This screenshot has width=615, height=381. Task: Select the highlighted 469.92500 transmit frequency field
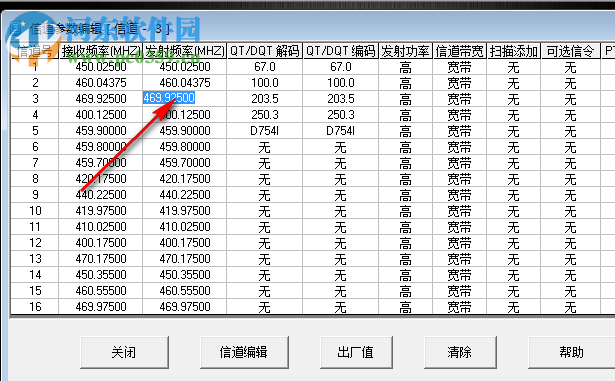pos(169,98)
